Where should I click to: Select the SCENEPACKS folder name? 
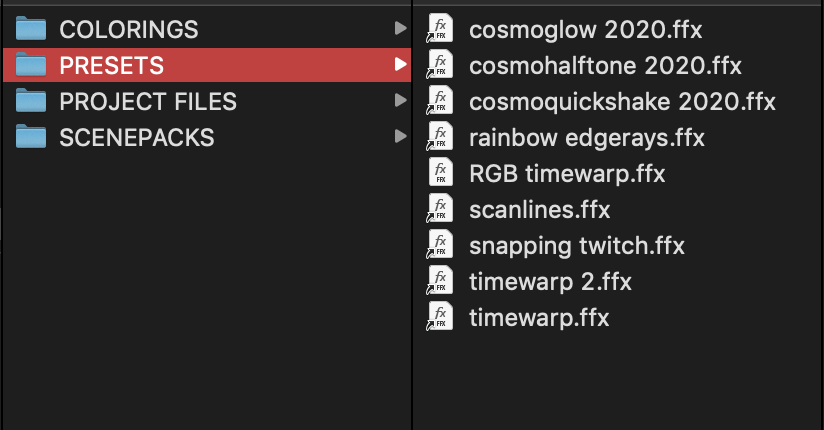pos(137,137)
